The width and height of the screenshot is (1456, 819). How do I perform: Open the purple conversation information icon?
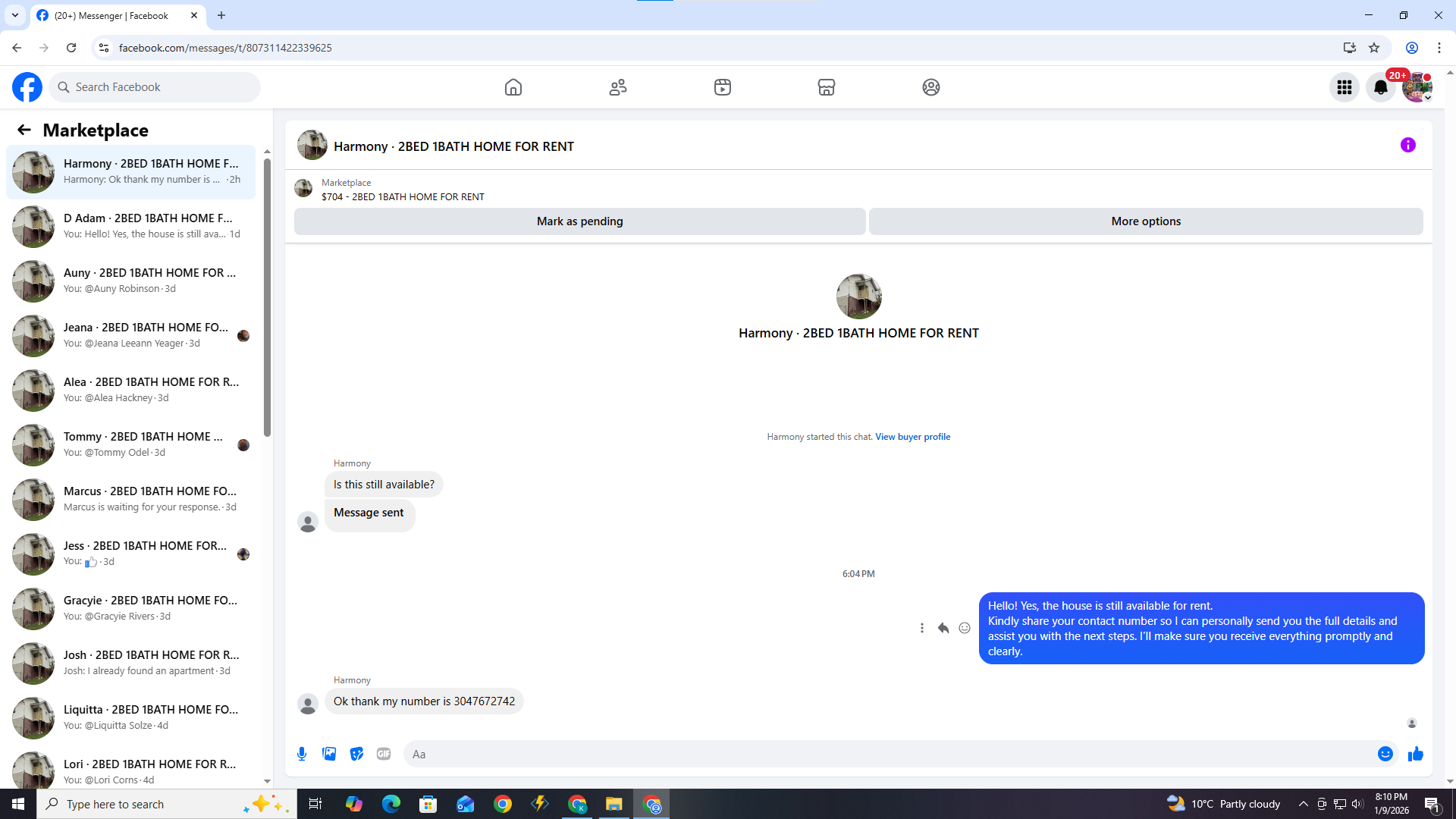tap(1407, 145)
